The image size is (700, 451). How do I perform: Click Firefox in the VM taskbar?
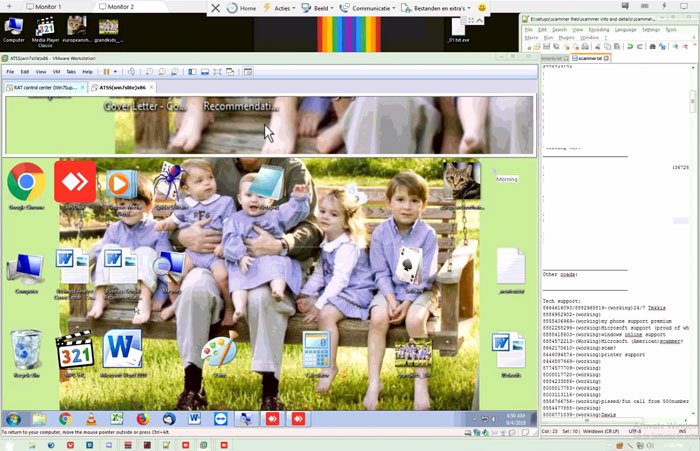[142, 418]
